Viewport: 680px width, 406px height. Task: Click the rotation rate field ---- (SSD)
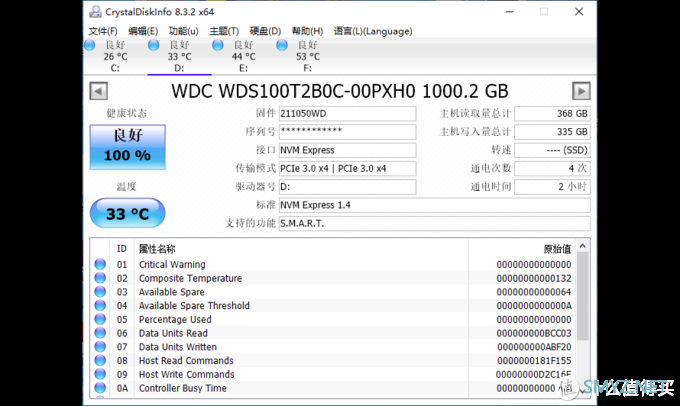552,150
